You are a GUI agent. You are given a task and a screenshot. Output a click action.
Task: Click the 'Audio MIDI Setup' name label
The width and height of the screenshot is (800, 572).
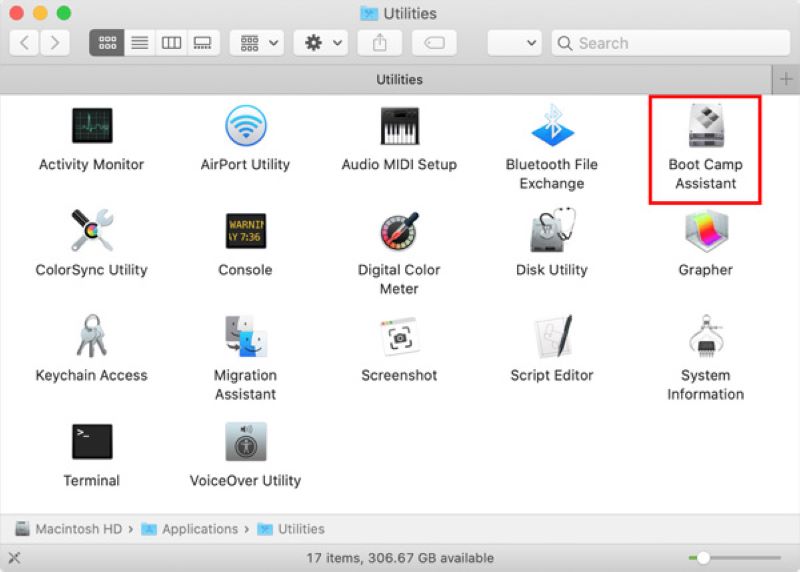click(x=399, y=164)
